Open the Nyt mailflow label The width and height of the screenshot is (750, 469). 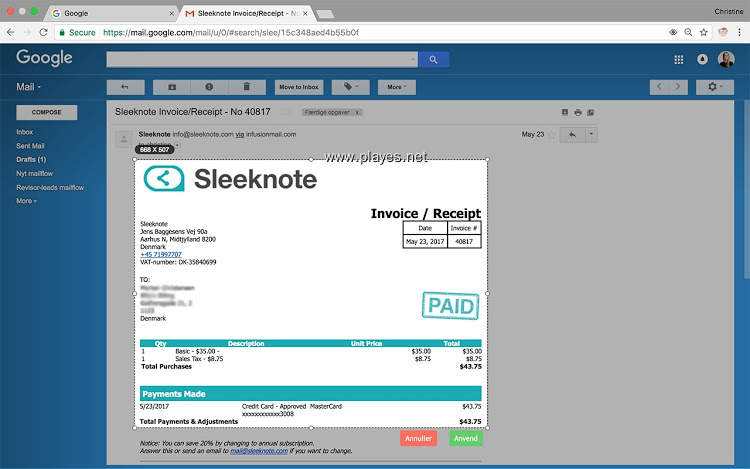(34, 174)
